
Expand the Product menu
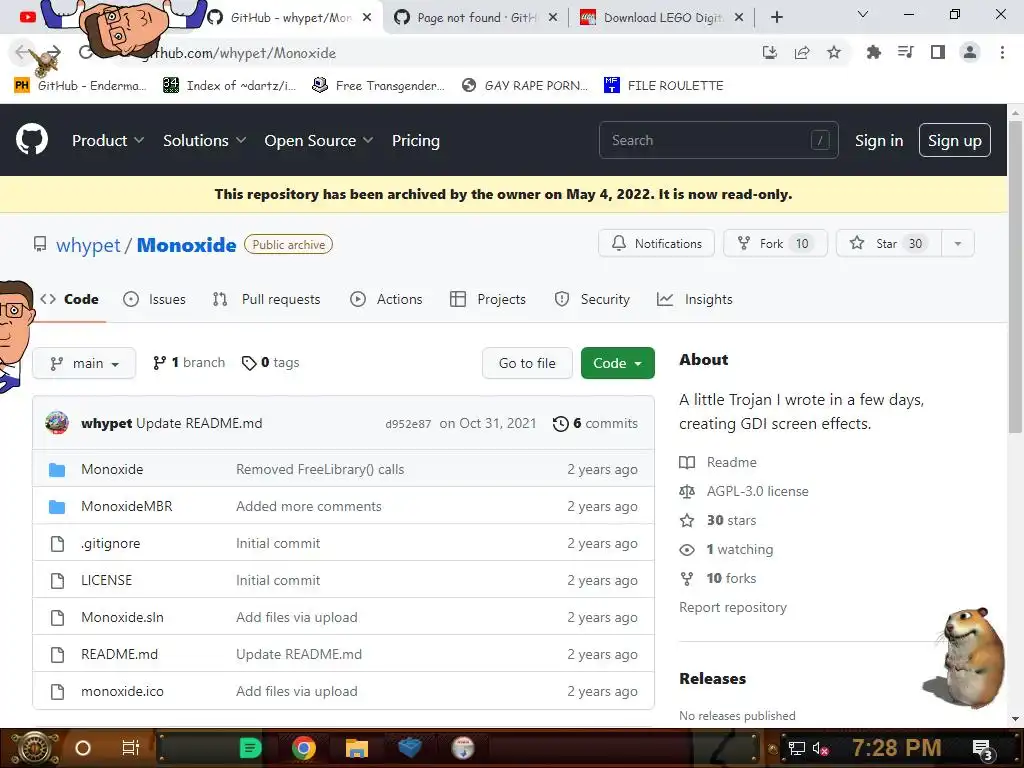coord(108,140)
